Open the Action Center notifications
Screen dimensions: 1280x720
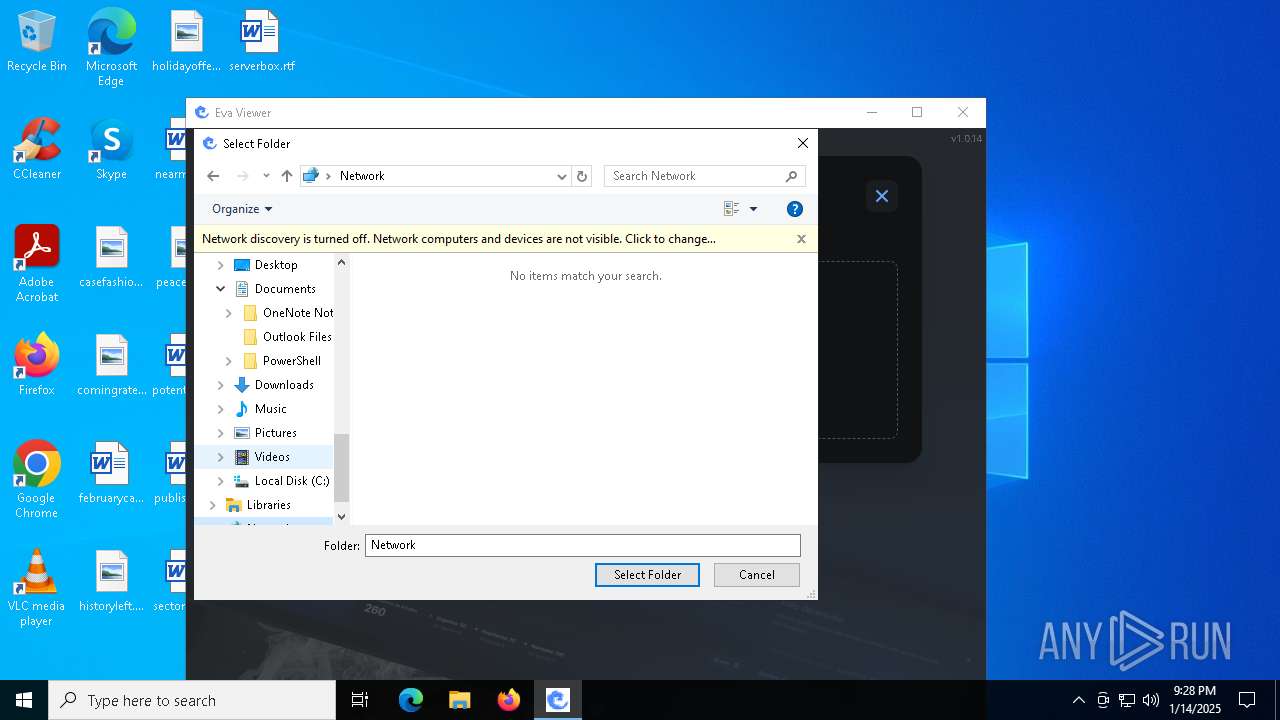tap(1247, 700)
